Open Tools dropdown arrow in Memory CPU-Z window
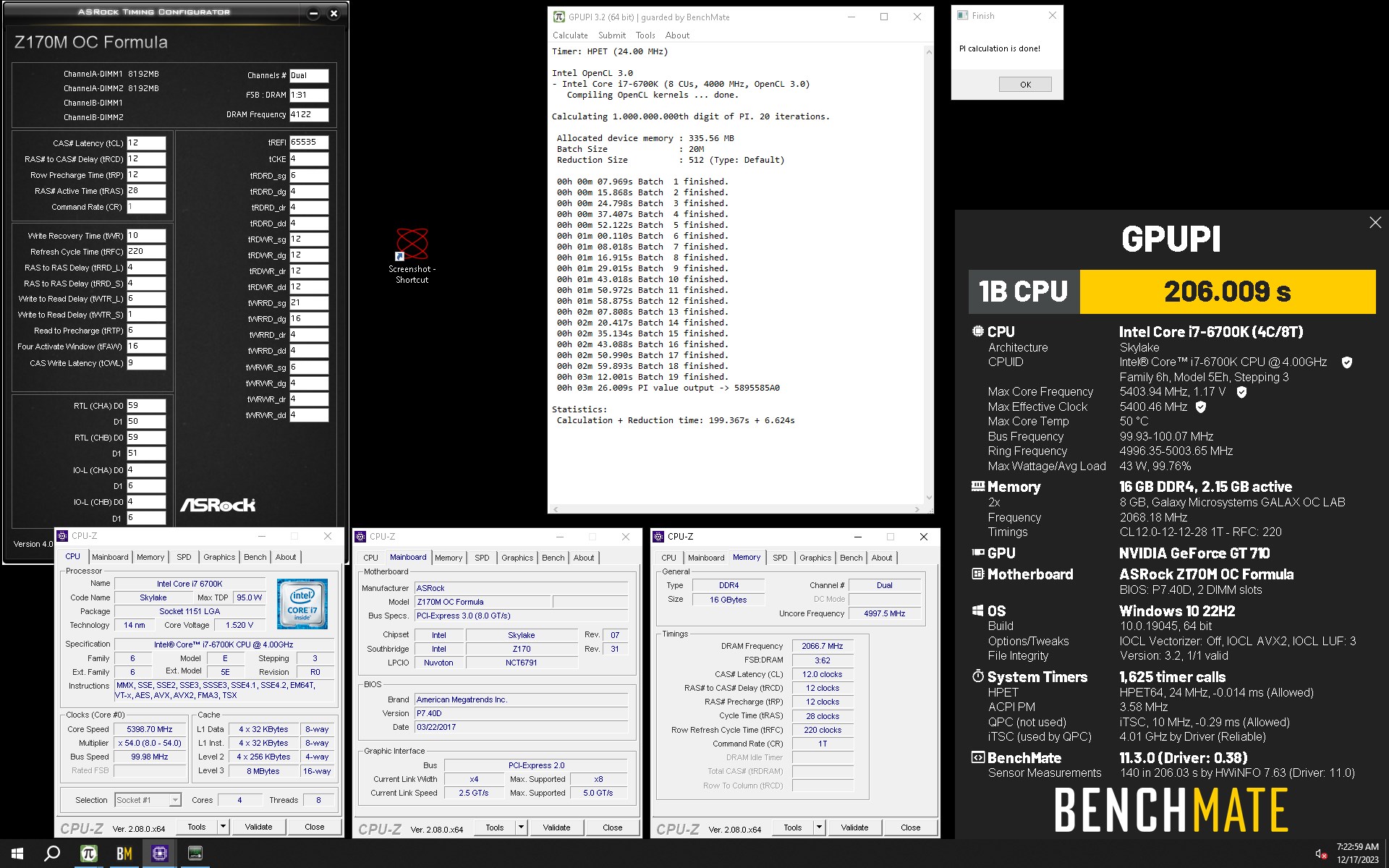Screen dimensions: 1389x868 click(819, 827)
